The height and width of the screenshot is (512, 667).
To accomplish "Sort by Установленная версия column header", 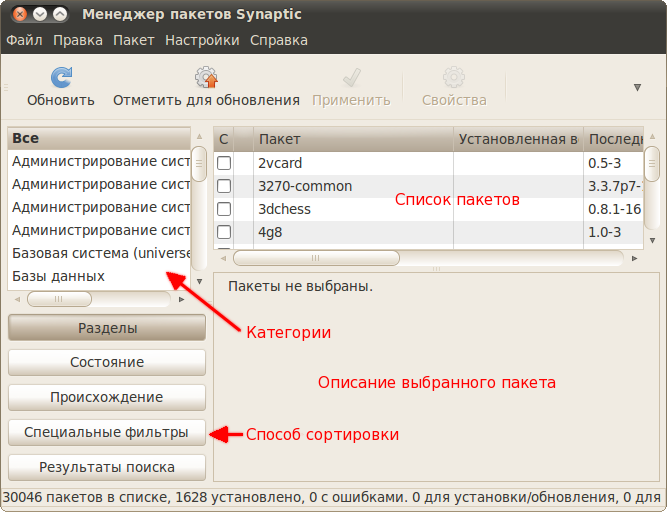I will click(518, 139).
